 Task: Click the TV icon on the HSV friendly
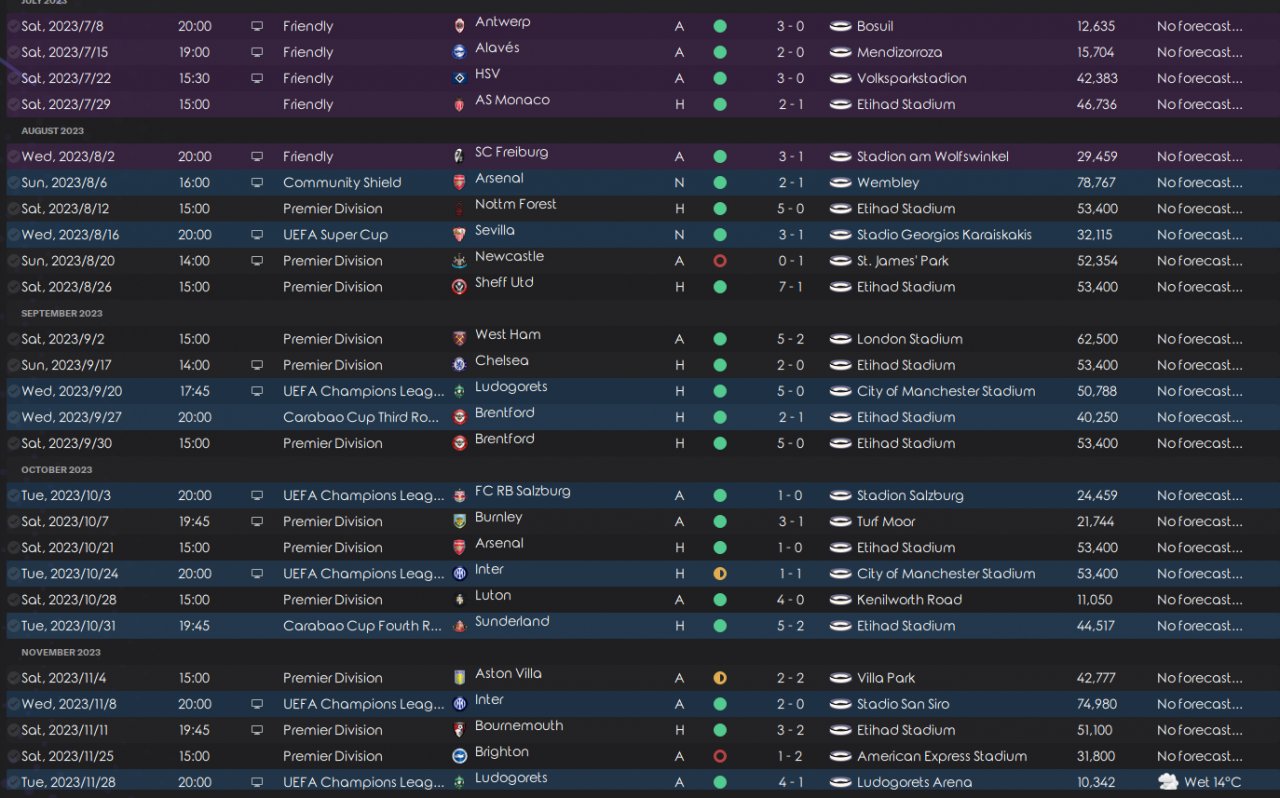click(x=257, y=79)
